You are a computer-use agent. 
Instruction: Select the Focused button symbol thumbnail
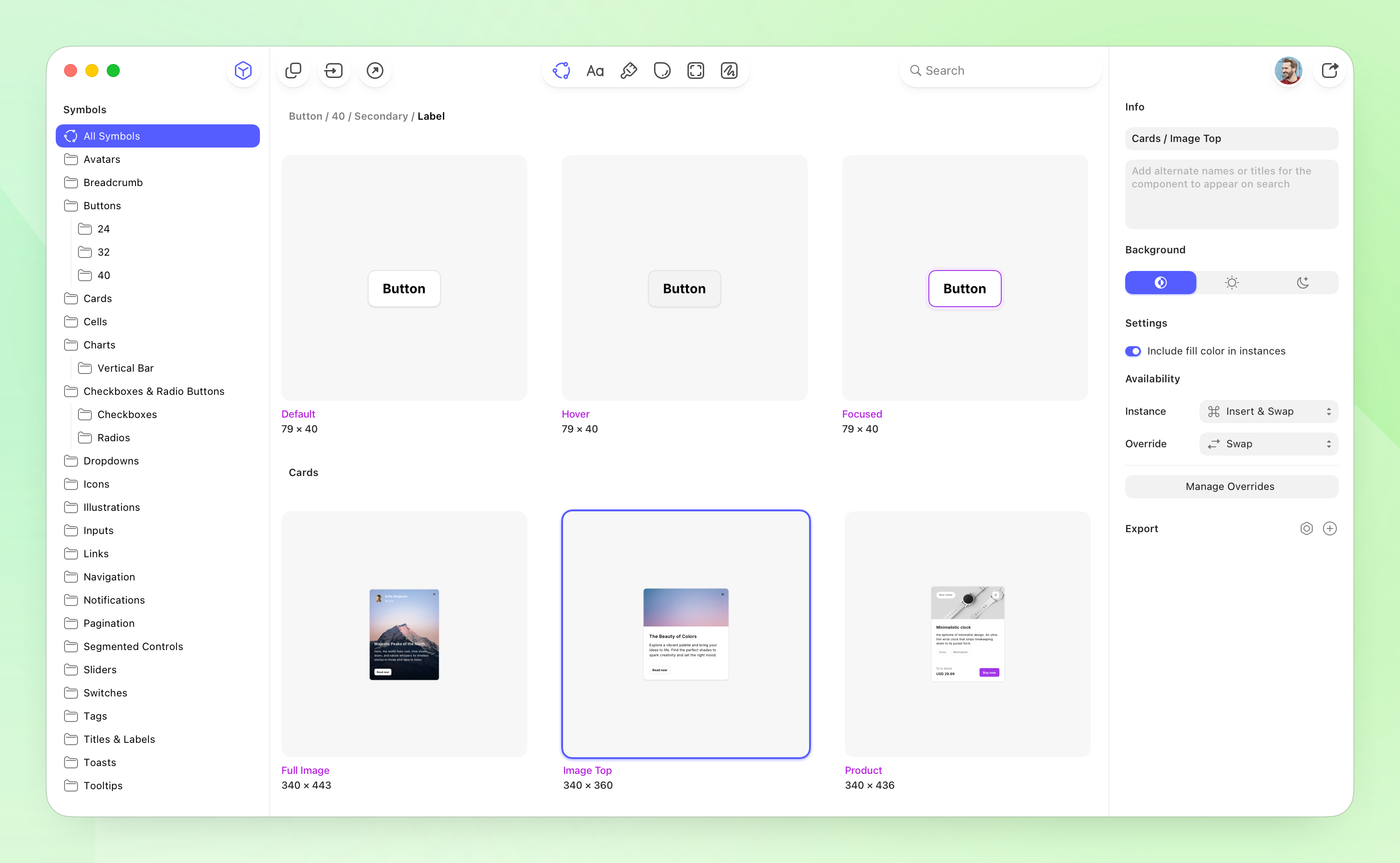coord(965,277)
